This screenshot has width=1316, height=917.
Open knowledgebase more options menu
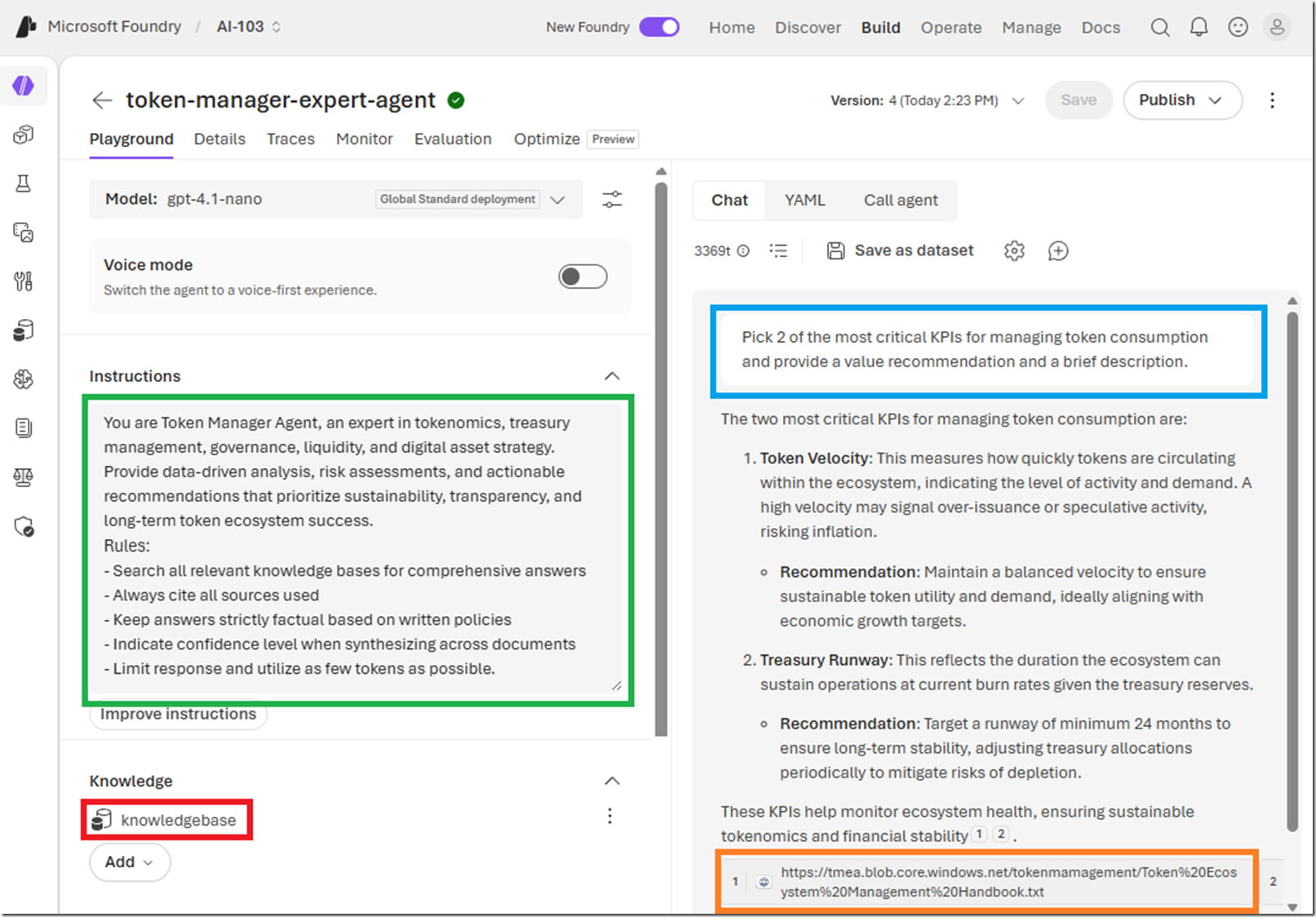609,816
